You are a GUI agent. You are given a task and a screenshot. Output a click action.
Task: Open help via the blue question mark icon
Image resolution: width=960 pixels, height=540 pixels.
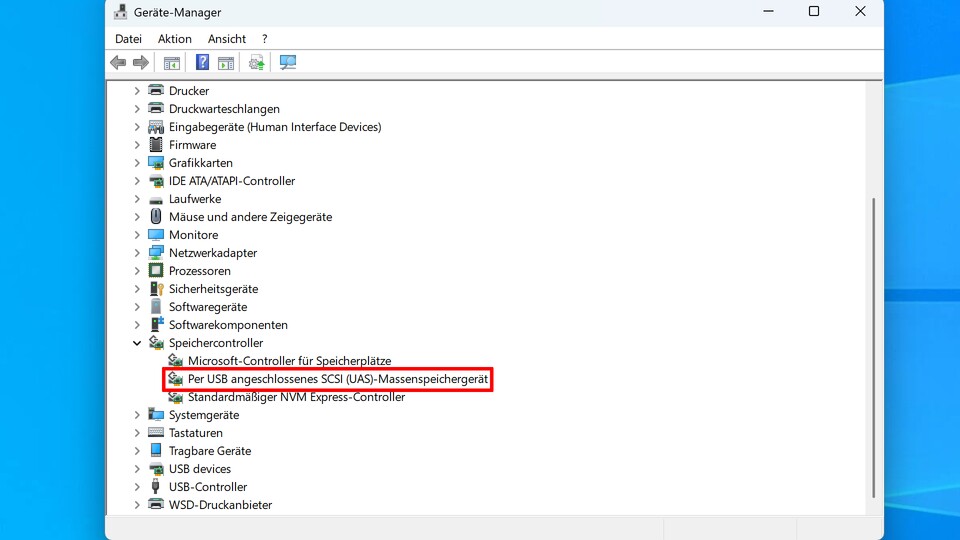coord(202,62)
